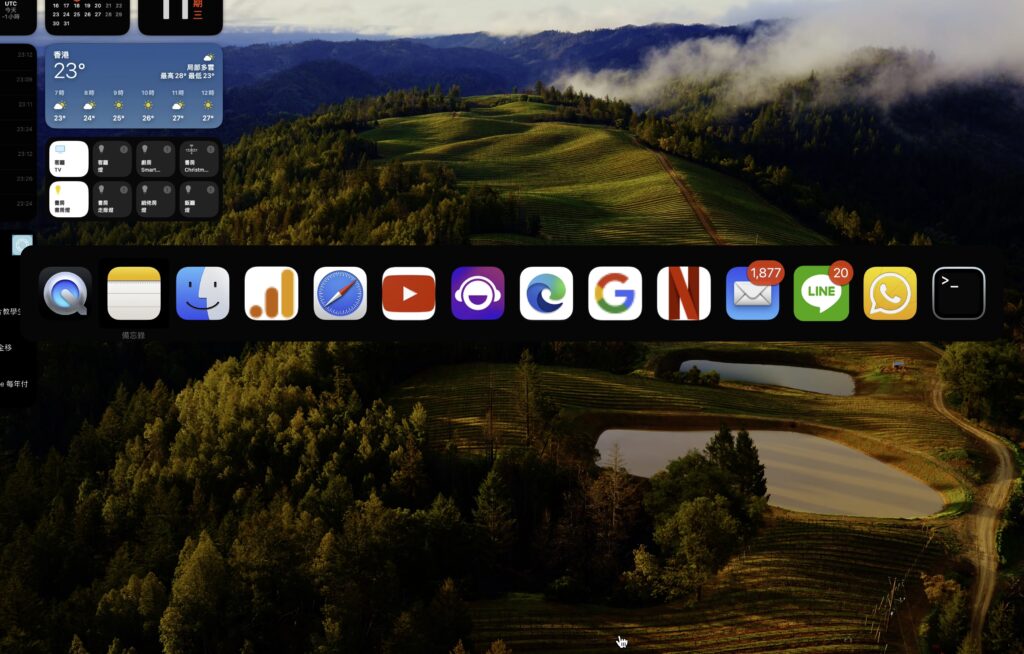Launch Microsoft Edge from the Dock
Screen dimensions: 1024x654
click(547, 291)
